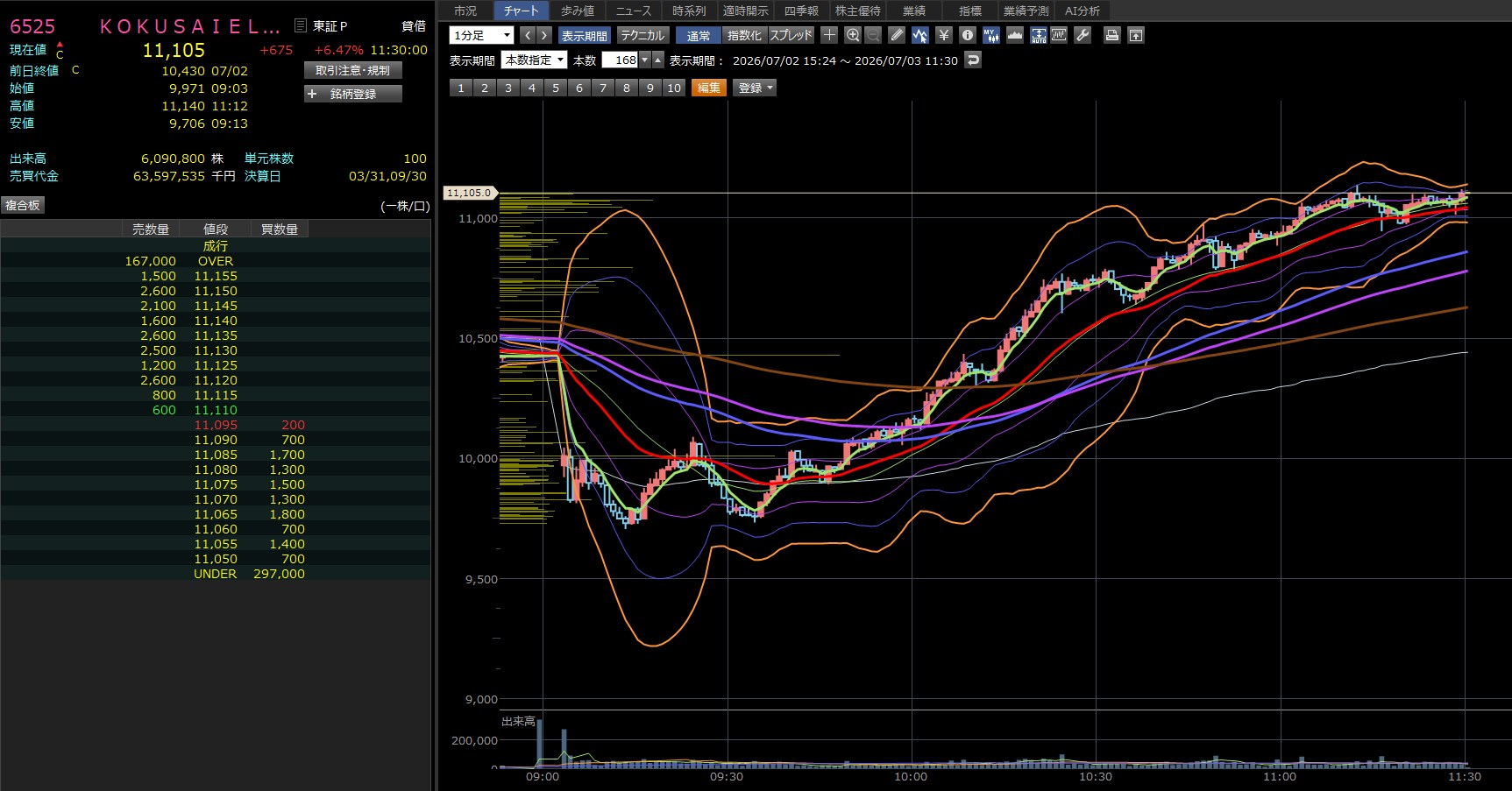
Task: Switch to the 市況 tab
Action: (465, 11)
